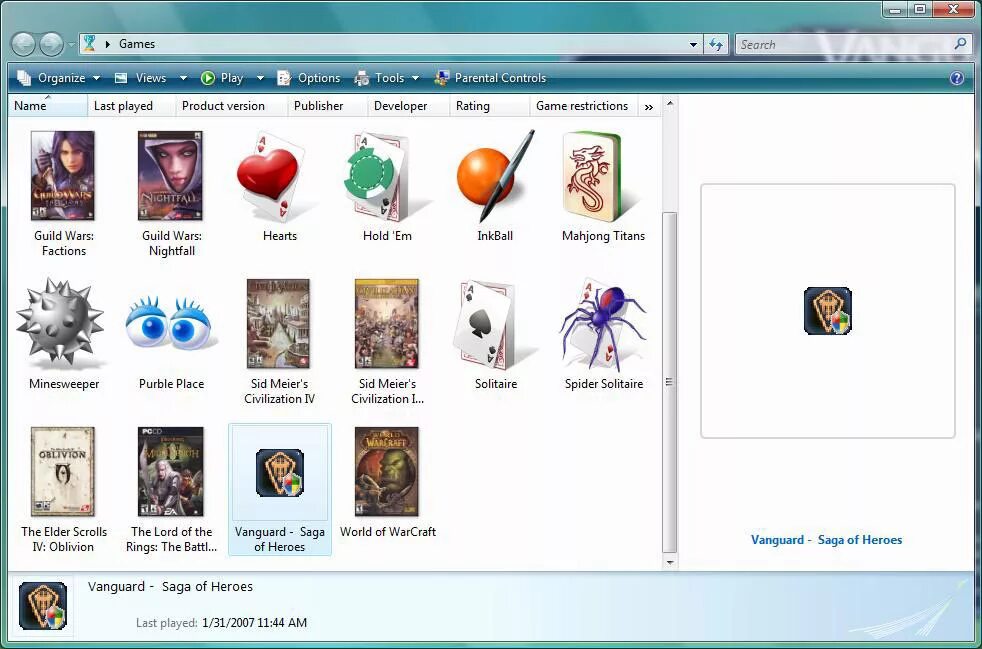Sort by the Publisher column
The width and height of the screenshot is (982, 649).
coord(327,106)
